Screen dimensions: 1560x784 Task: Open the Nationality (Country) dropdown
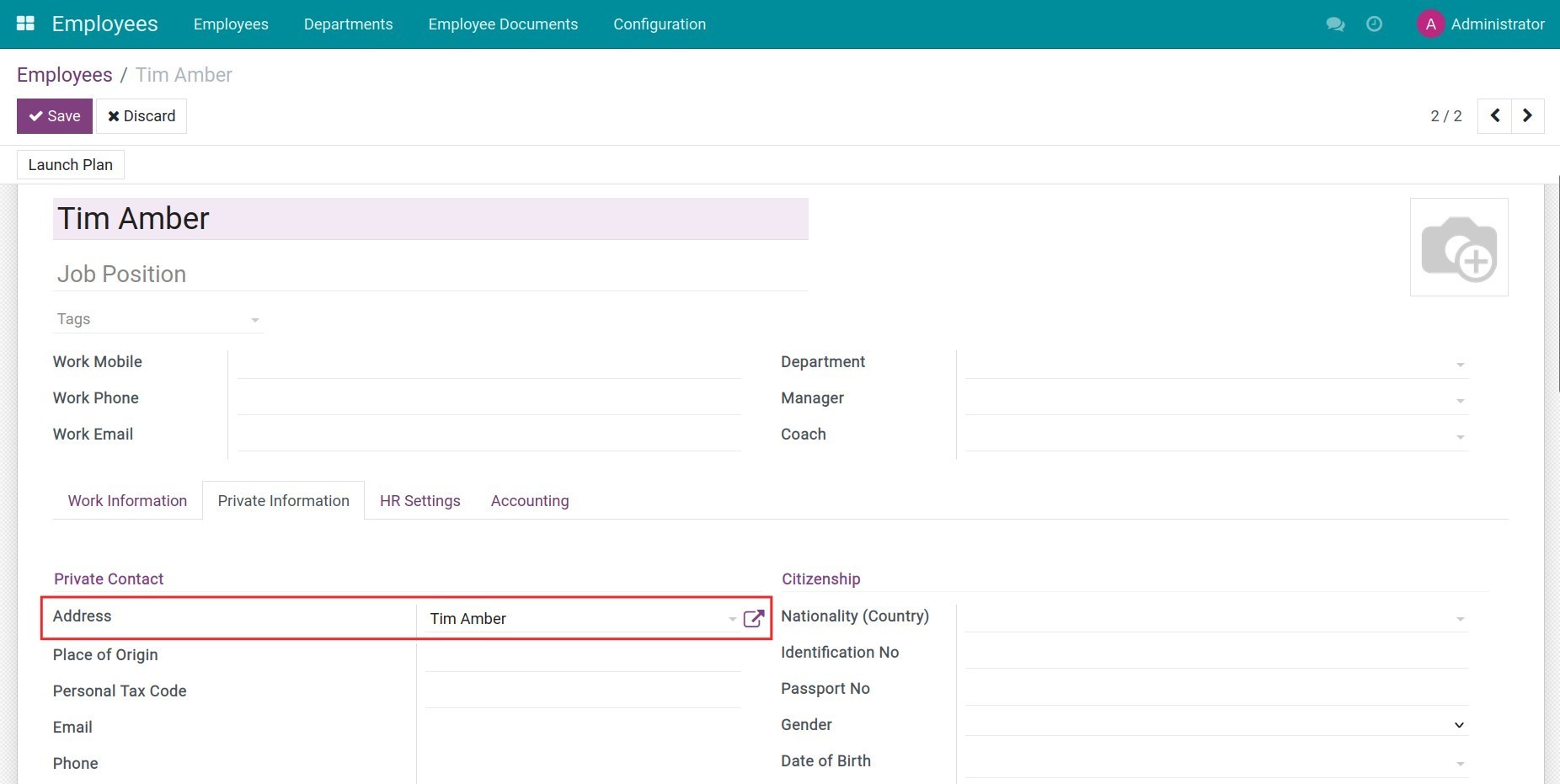point(1459,618)
